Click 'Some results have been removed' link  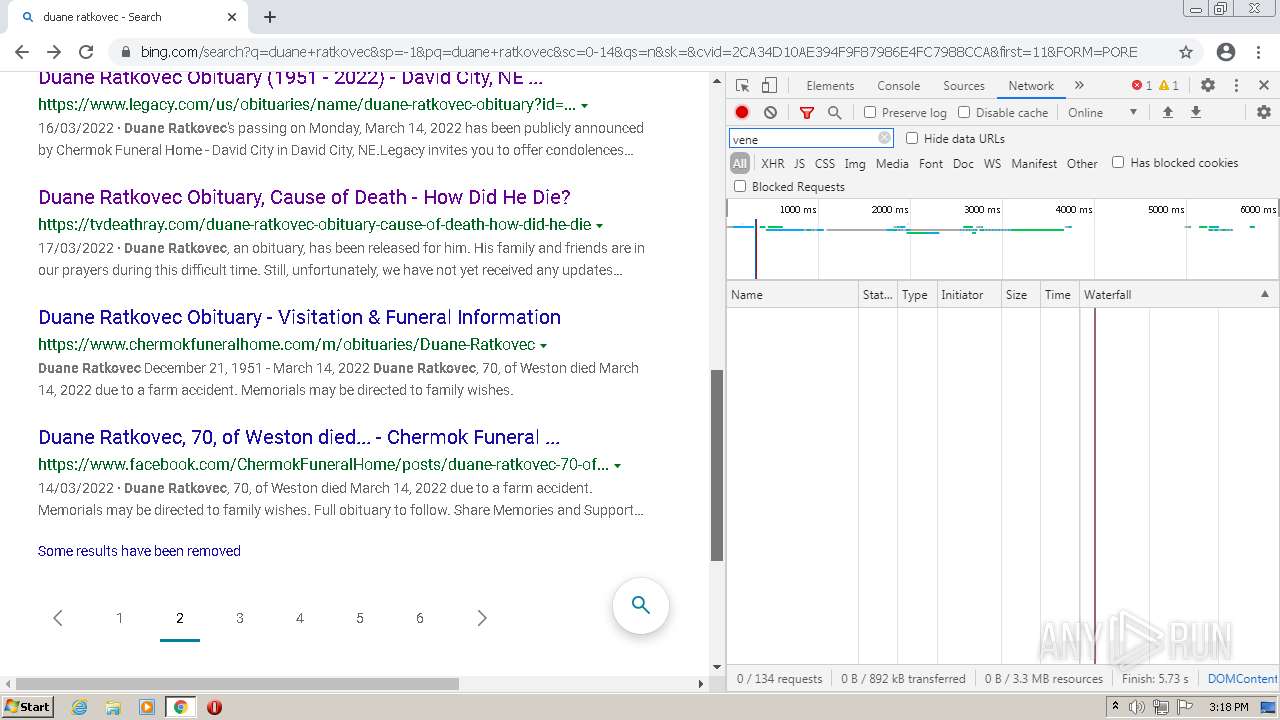[139, 551]
